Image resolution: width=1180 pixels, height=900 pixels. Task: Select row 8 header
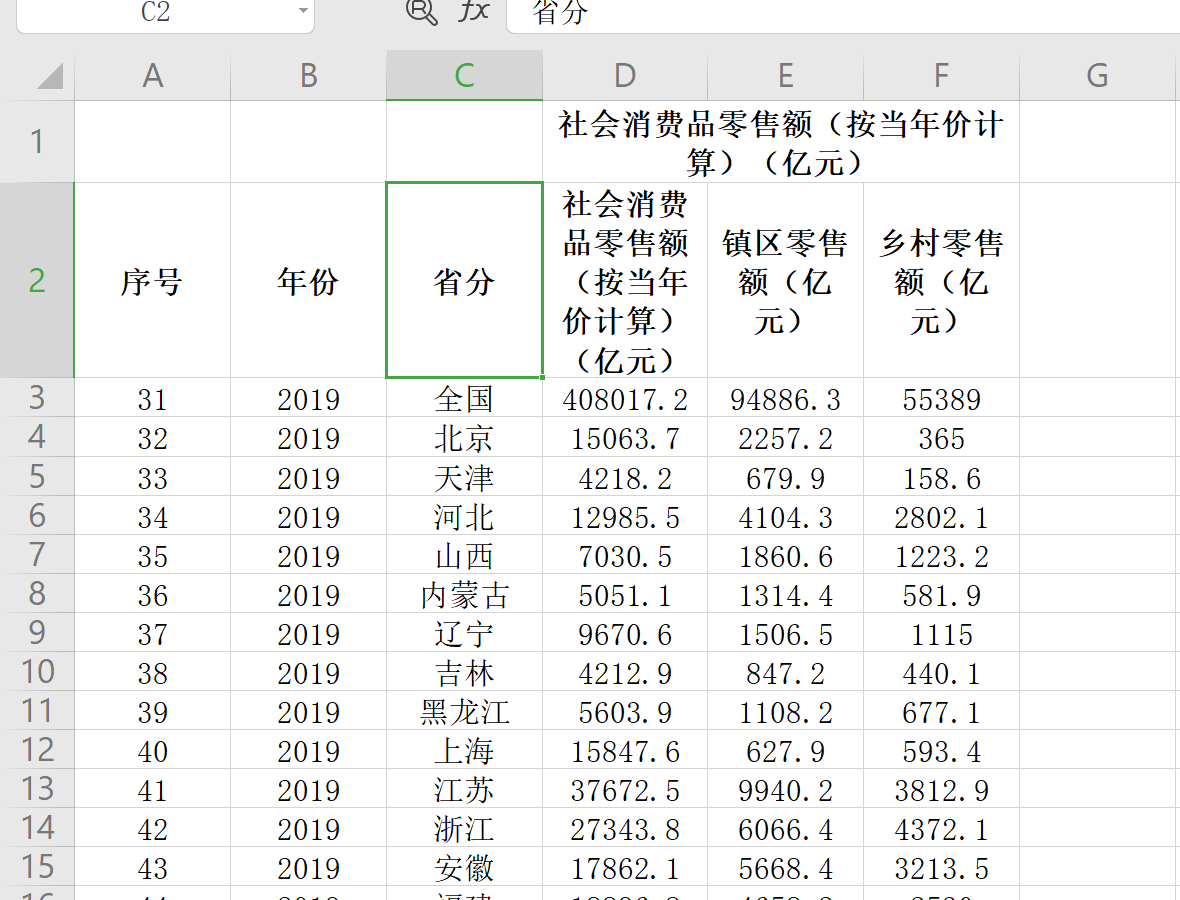pyautogui.click(x=37, y=593)
